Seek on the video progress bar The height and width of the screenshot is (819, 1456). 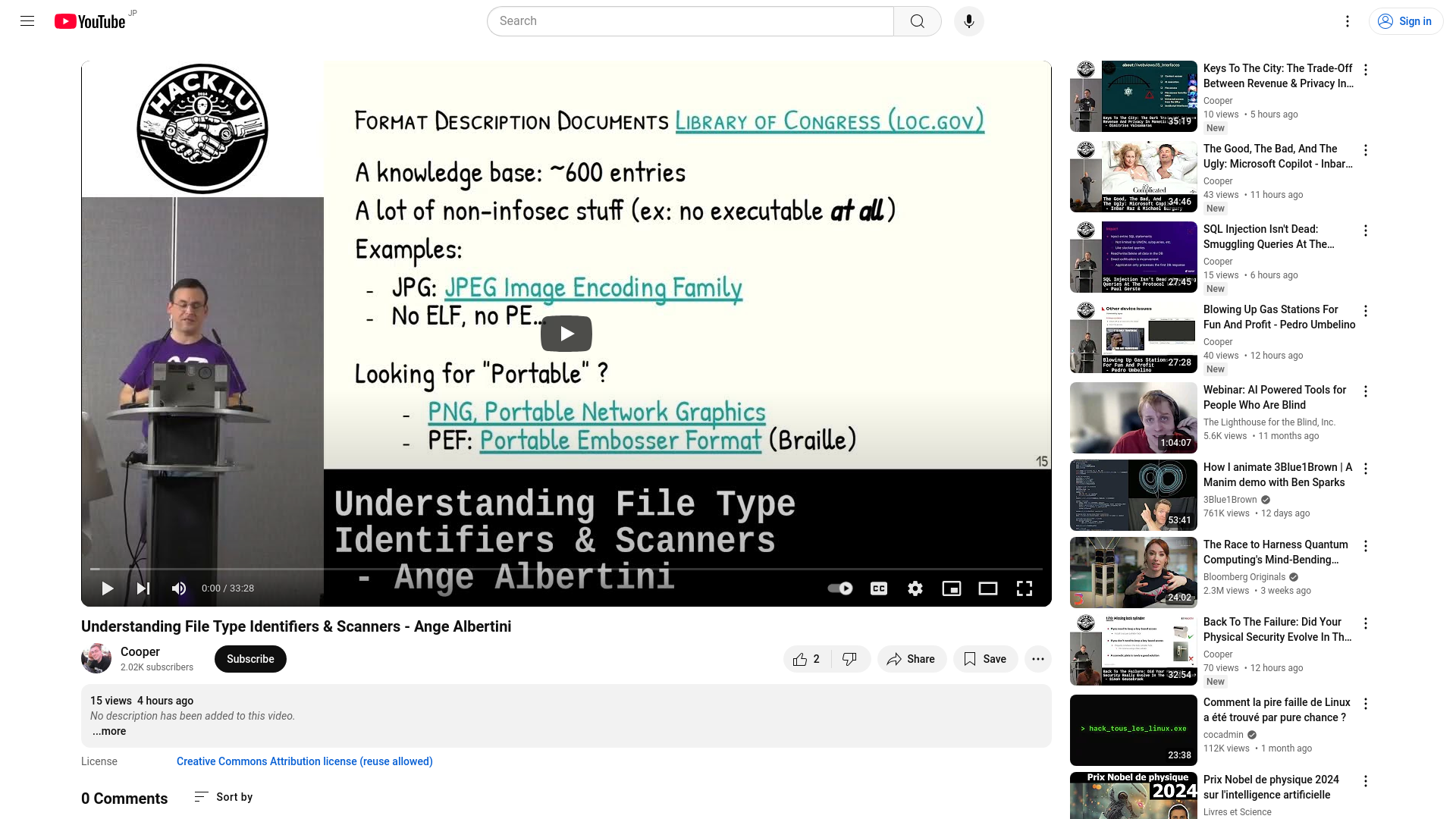point(566,569)
